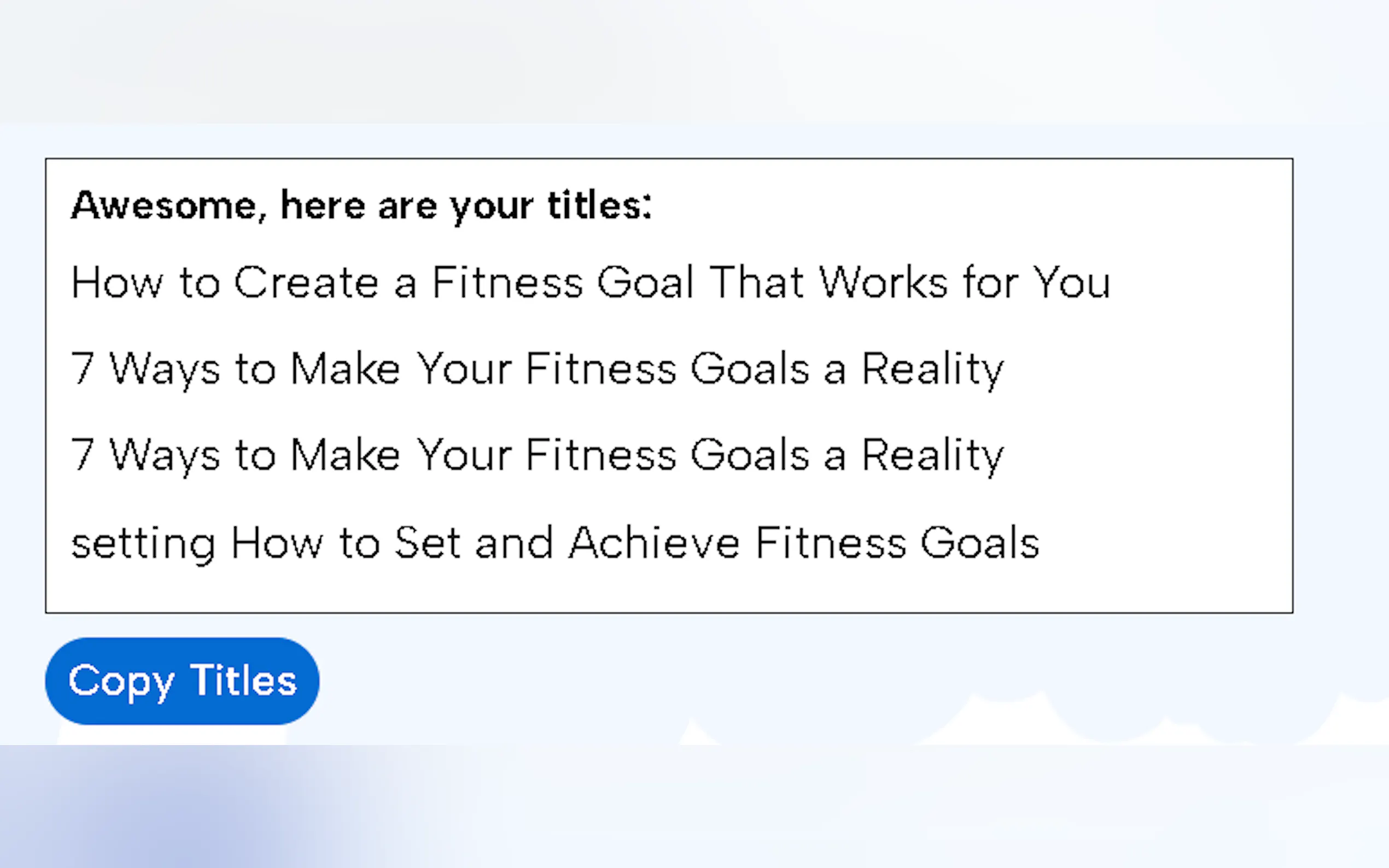The image size is (1389, 868).
Task: Click the word "Make" in the second 7 Ways title
Action: (345, 455)
